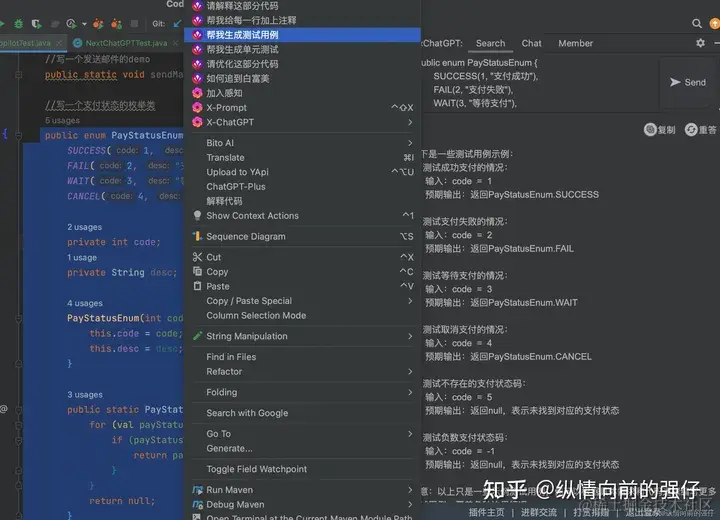720x520 pixels.
Task: Open Member tab
Action: click(575, 43)
